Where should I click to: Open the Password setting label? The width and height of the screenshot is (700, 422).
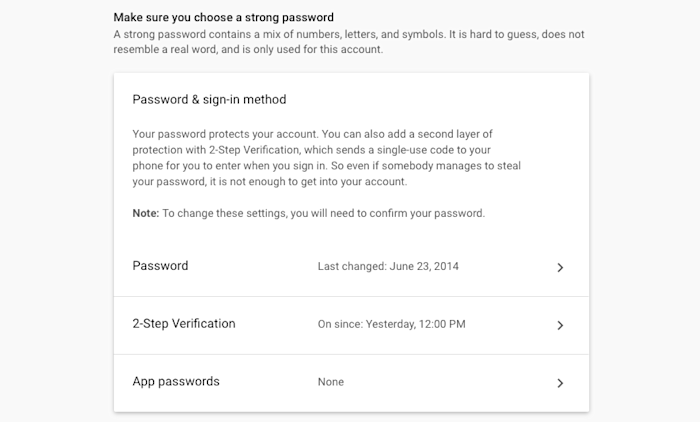160,266
